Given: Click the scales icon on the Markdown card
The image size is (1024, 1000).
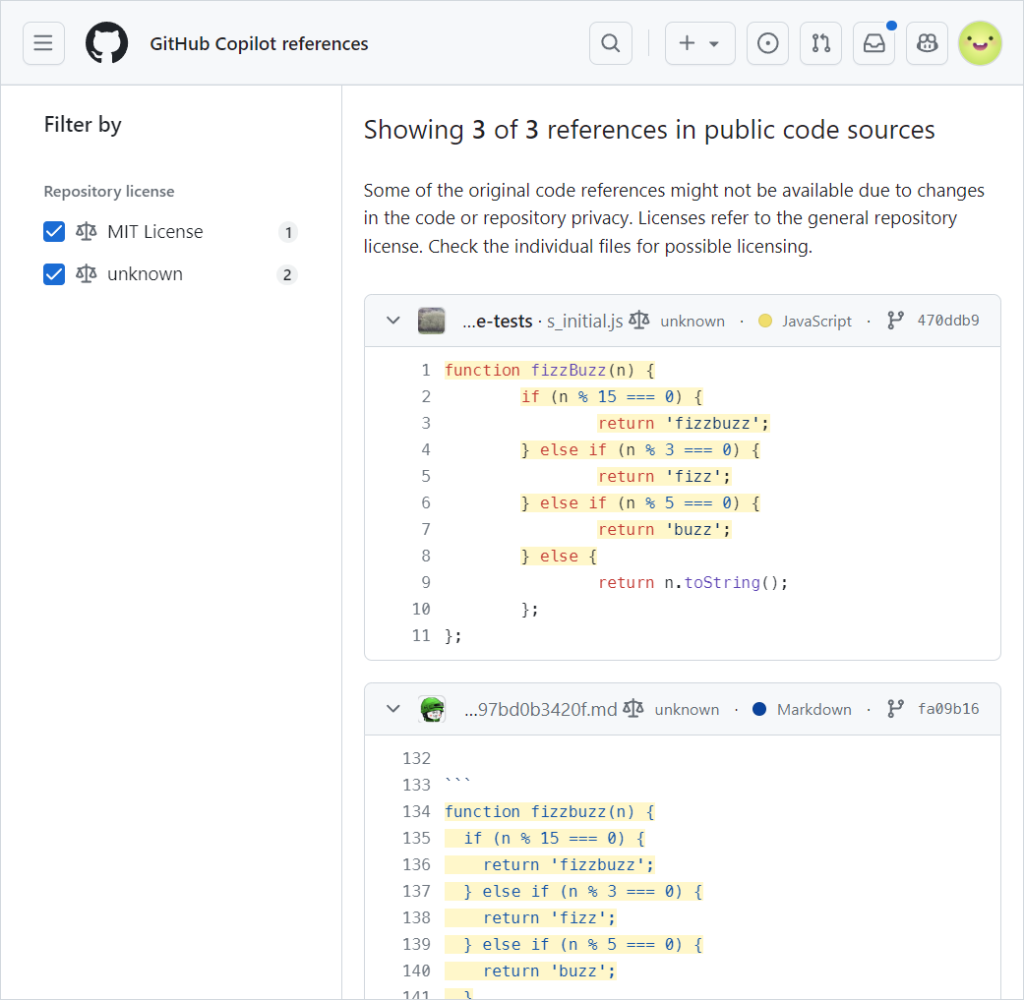Looking at the screenshot, I should pyautogui.click(x=633, y=708).
